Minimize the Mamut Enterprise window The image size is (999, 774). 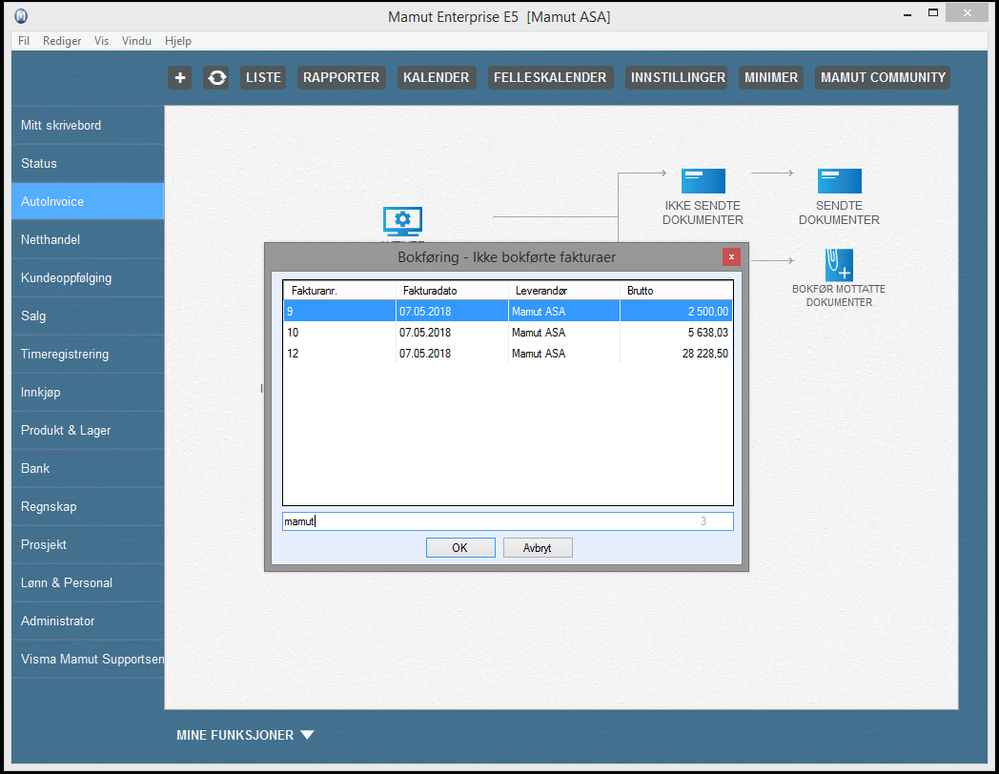point(907,13)
